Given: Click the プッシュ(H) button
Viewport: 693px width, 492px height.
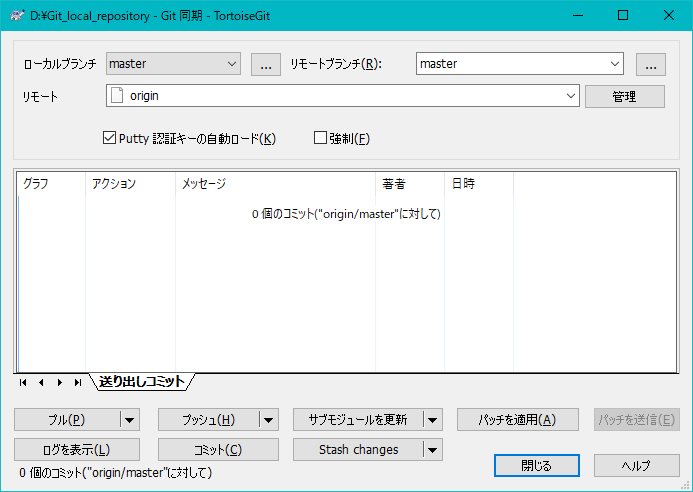Looking at the screenshot, I should [x=208, y=420].
